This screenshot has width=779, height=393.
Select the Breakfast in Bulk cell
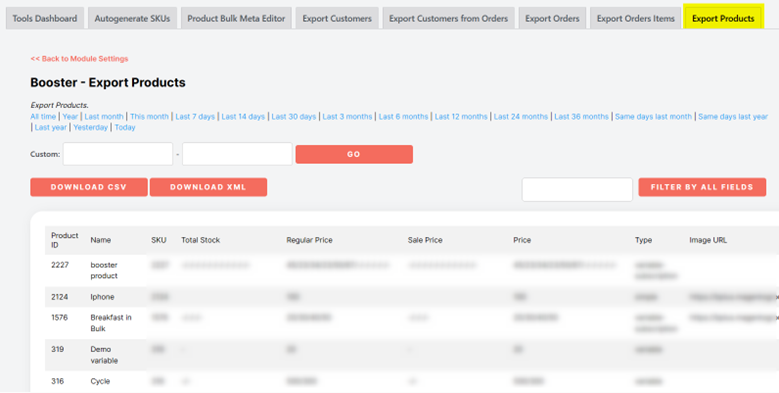click(x=111, y=323)
